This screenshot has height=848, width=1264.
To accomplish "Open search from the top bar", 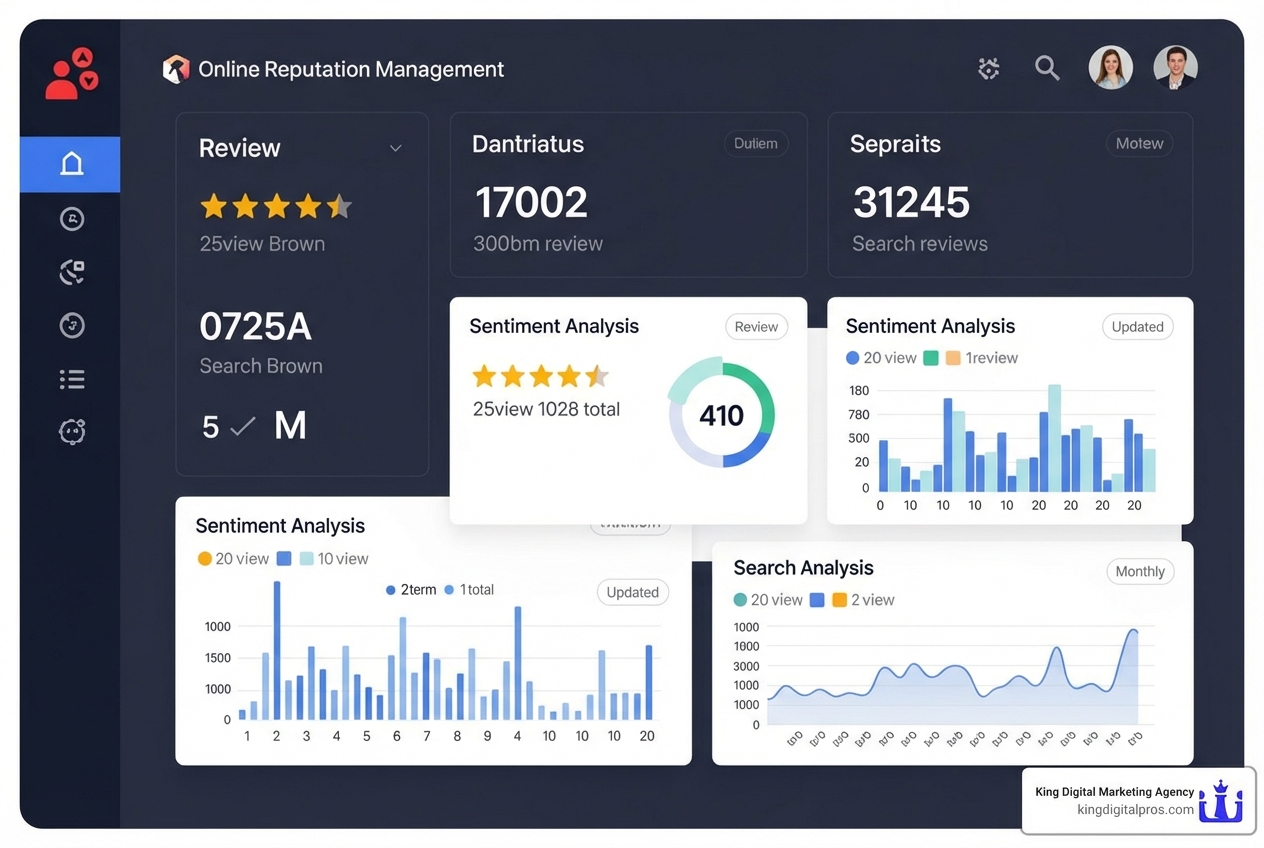I will point(1047,69).
